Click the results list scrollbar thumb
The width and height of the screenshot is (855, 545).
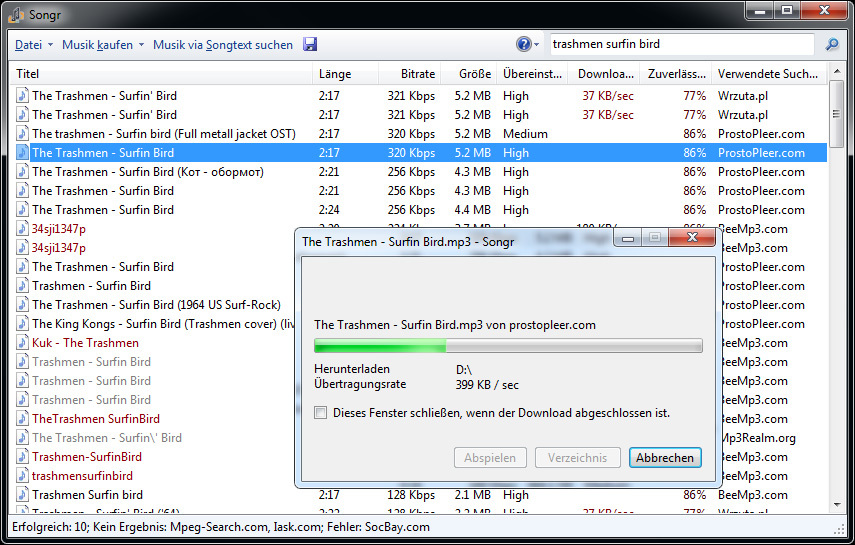click(x=836, y=114)
